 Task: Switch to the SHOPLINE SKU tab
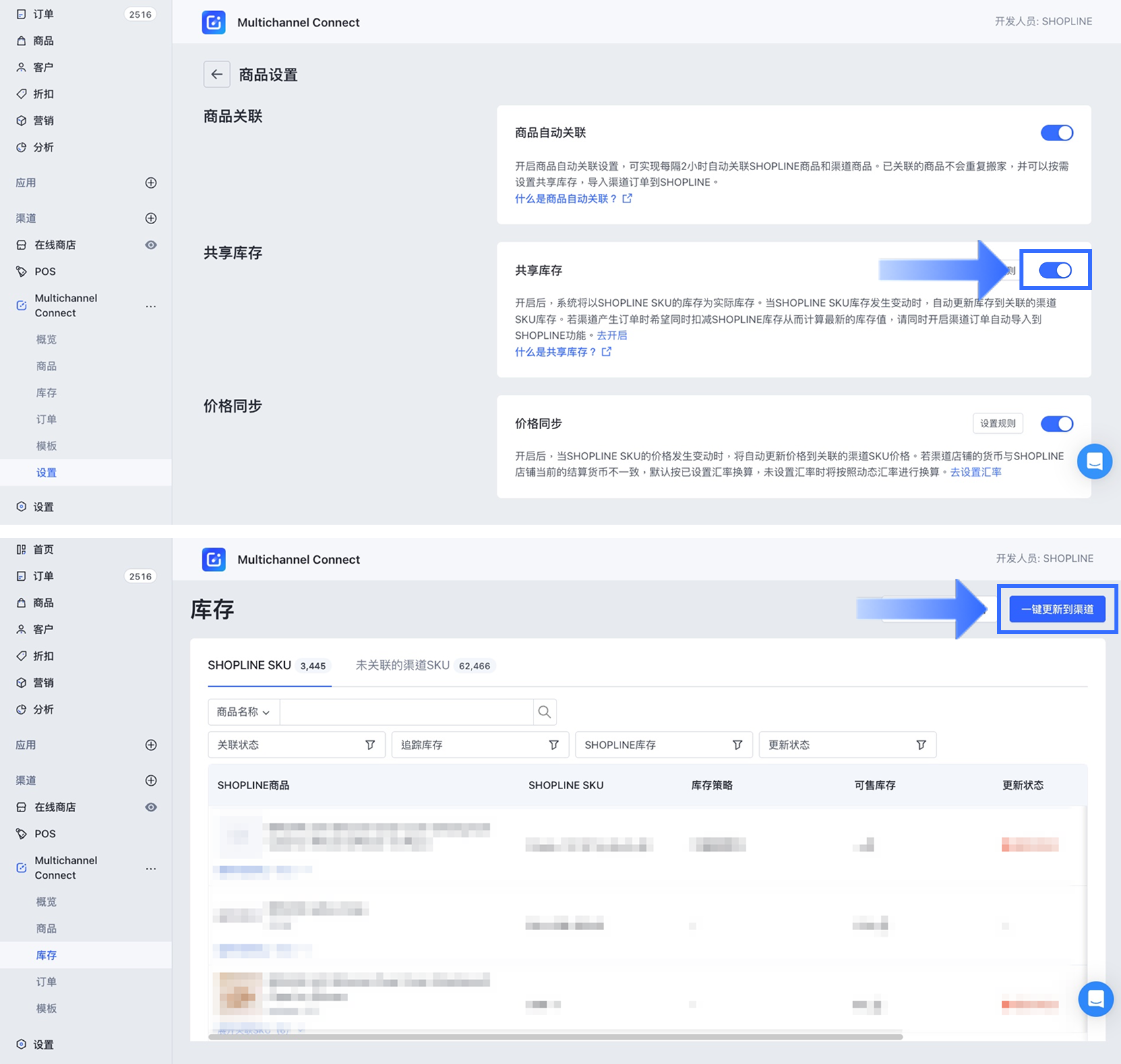[x=269, y=666]
